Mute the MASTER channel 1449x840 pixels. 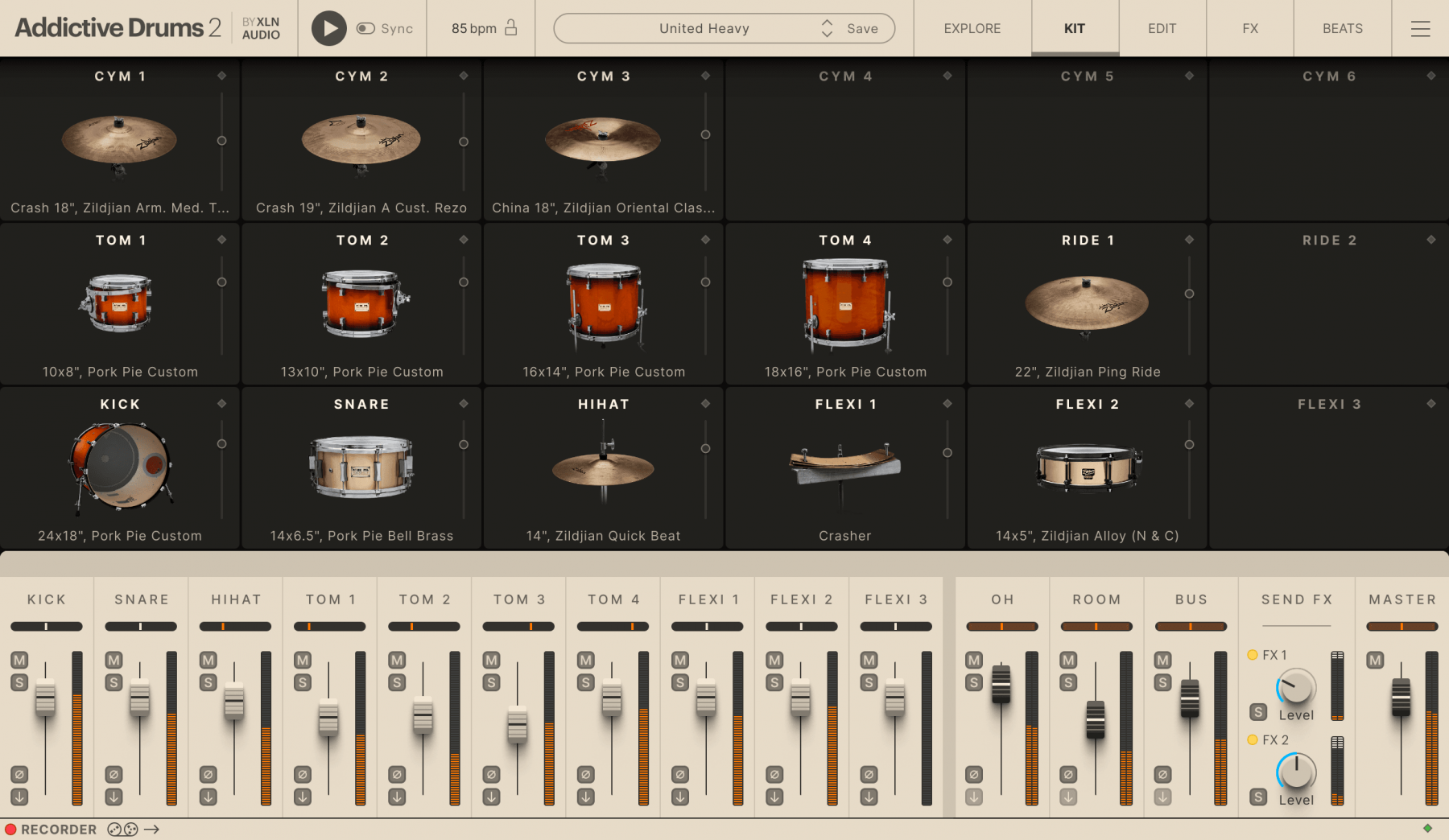1375,660
